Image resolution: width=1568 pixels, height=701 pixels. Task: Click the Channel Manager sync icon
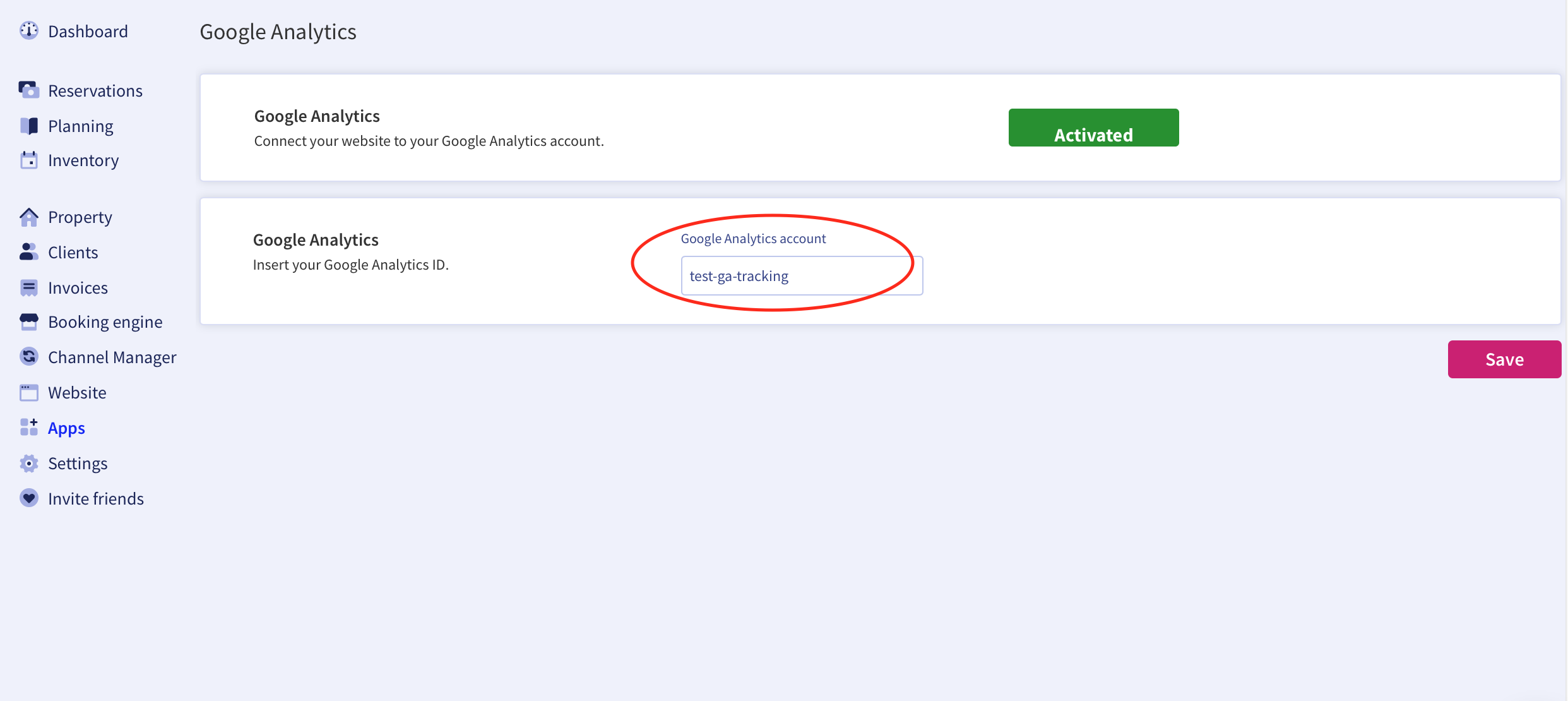(29, 357)
